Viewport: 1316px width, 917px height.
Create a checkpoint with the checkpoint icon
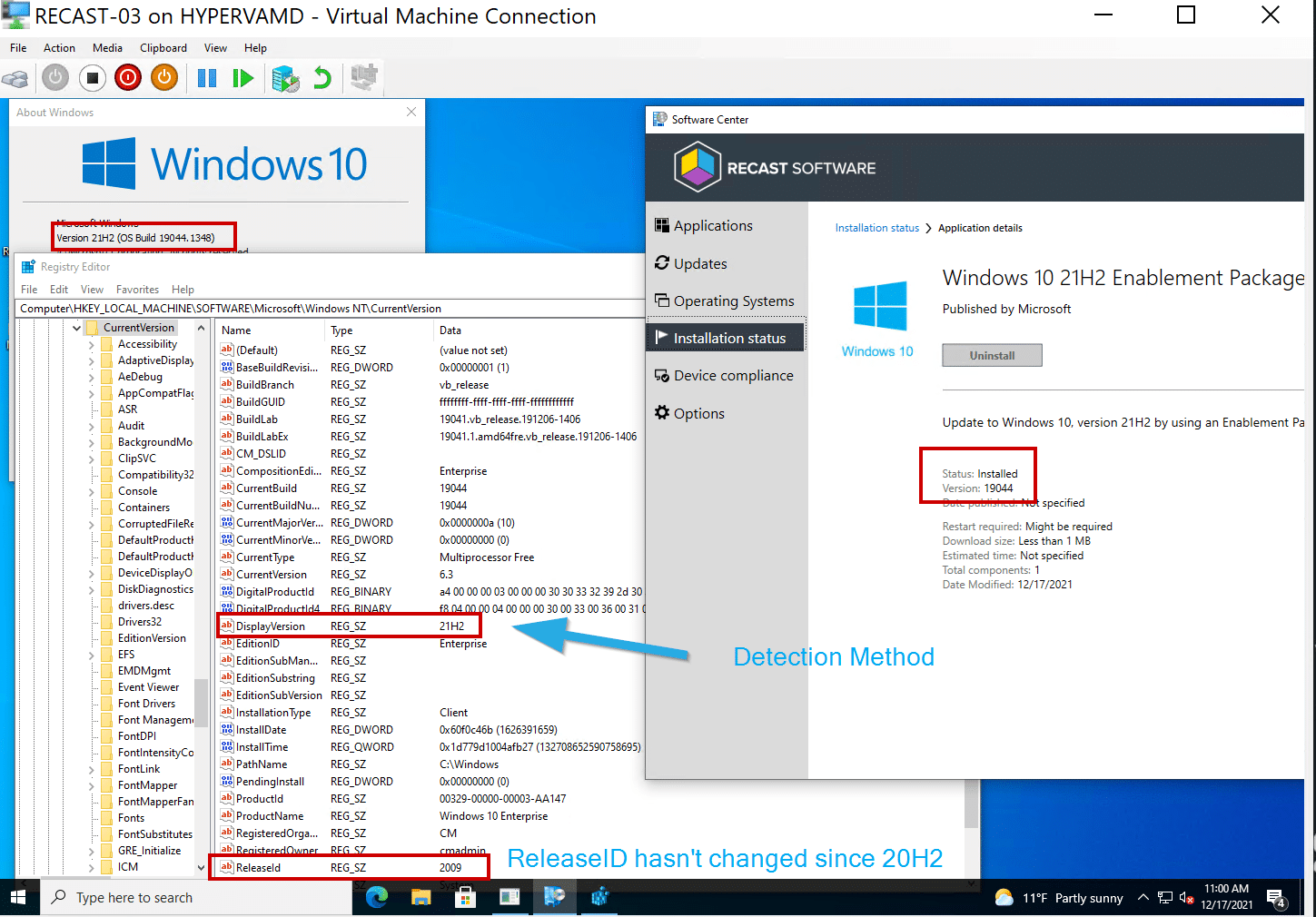pos(285,78)
